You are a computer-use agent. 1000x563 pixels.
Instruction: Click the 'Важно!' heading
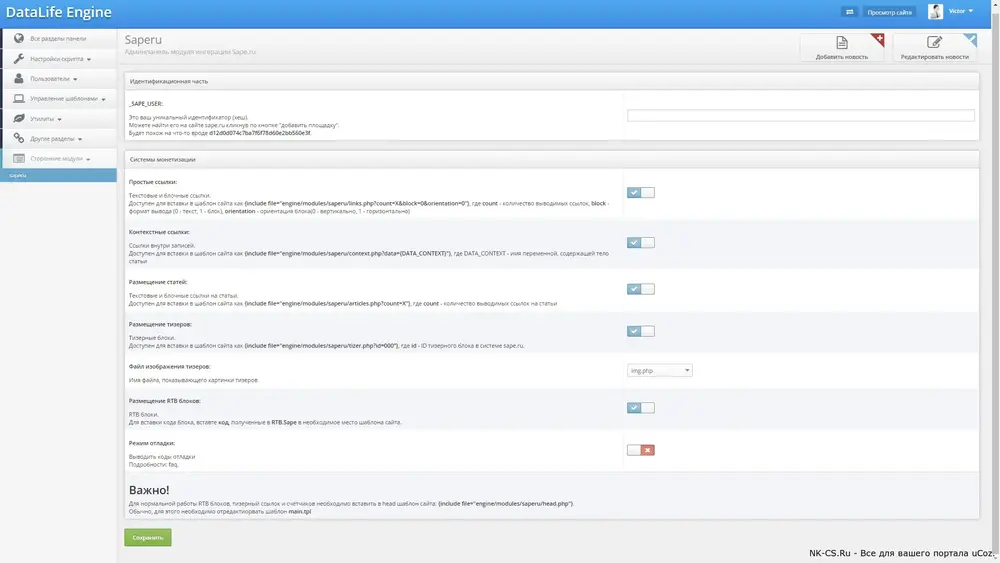pyautogui.click(x=149, y=490)
